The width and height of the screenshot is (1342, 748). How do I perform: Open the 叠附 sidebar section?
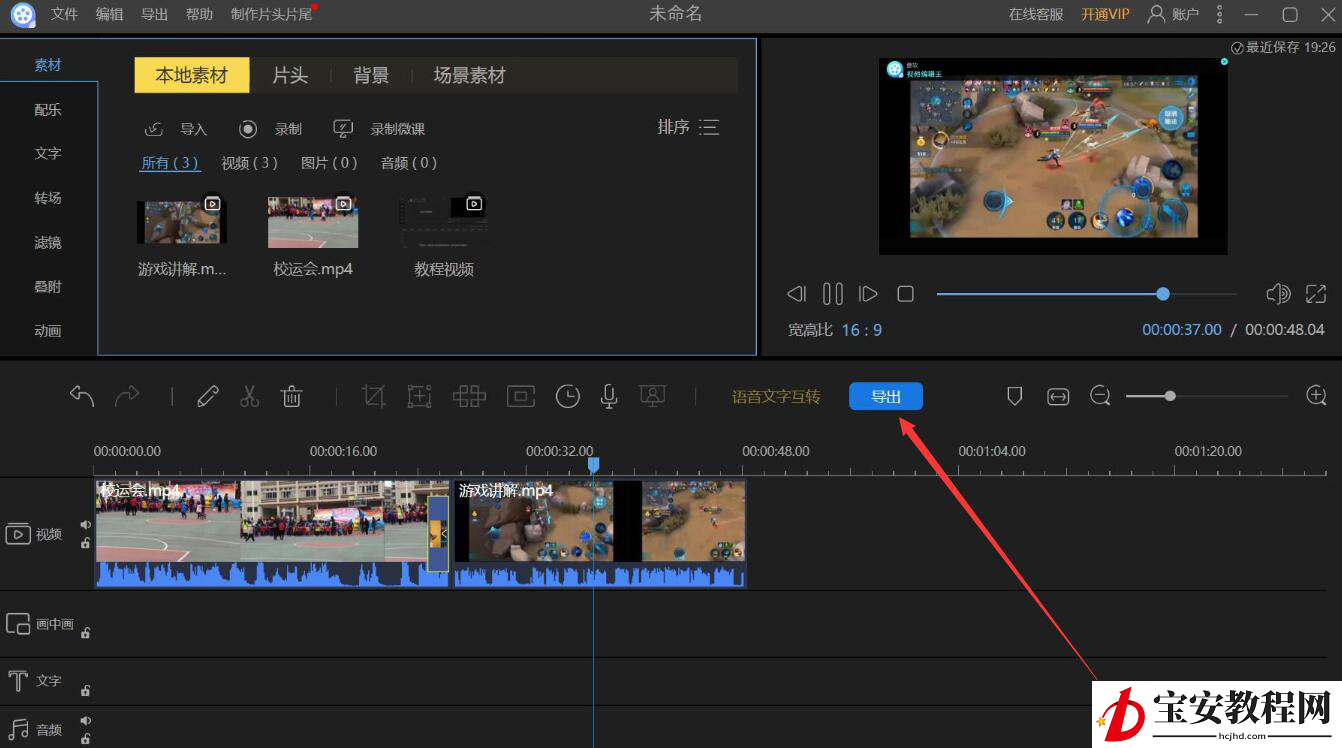click(48, 286)
